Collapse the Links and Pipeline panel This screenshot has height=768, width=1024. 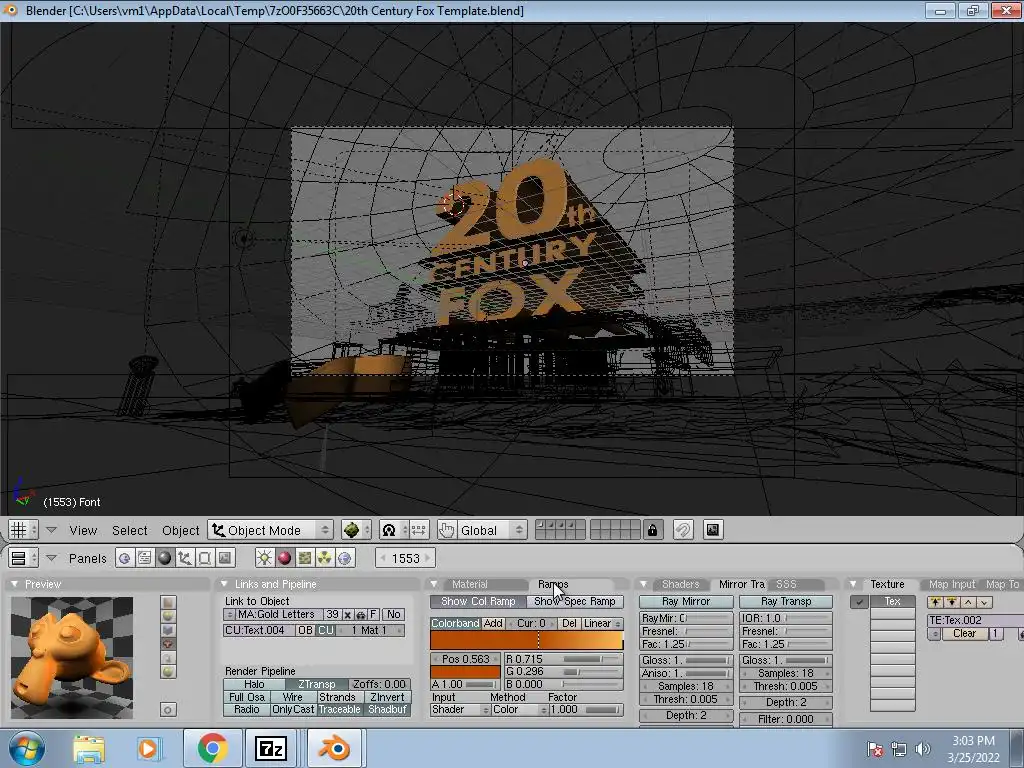225,584
